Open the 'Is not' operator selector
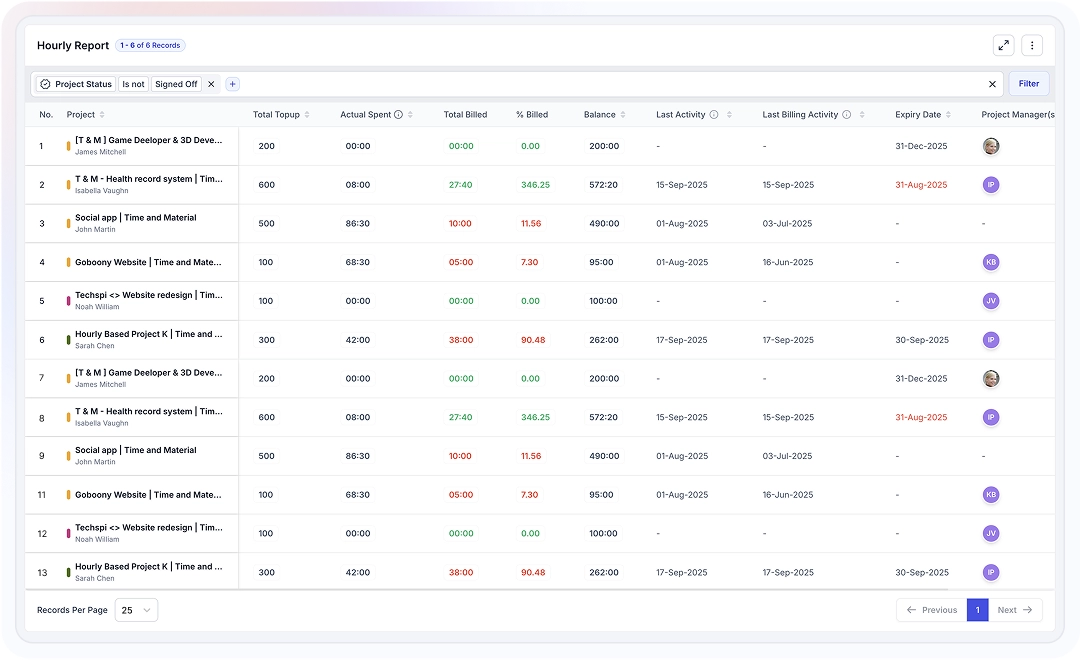1080x660 pixels. pyautogui.click(x=133, y=84)
